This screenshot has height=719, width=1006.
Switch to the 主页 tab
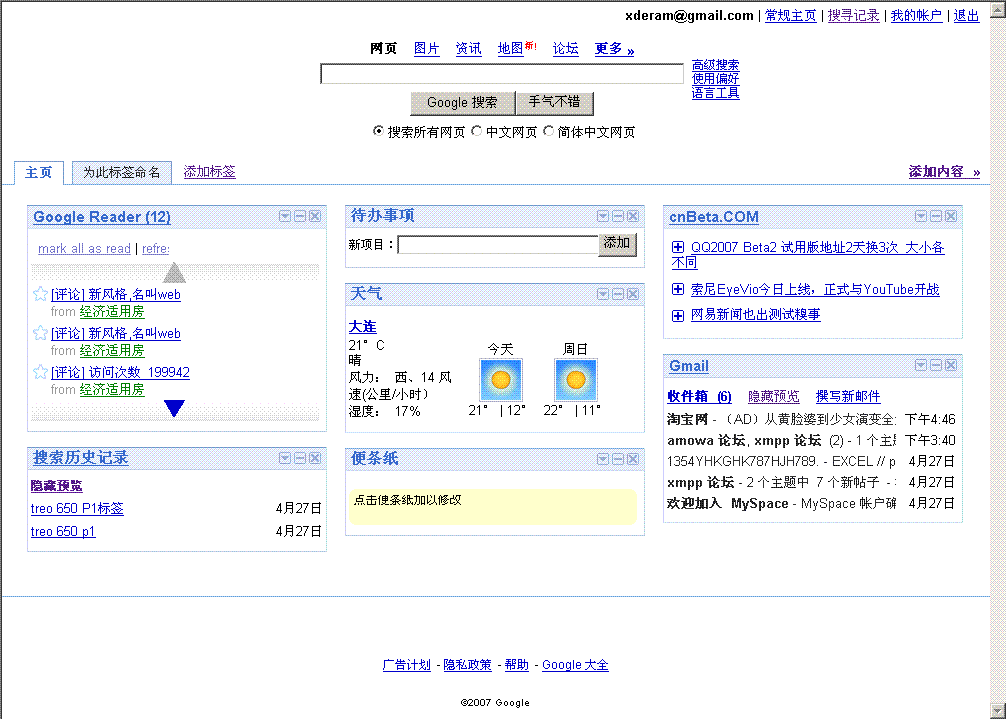(38, 173)
